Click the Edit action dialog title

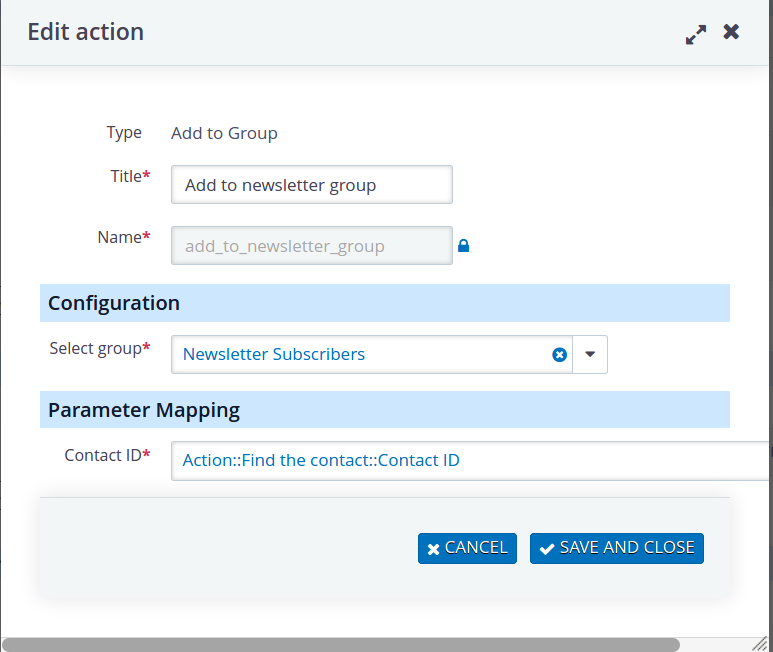(86, 32)
